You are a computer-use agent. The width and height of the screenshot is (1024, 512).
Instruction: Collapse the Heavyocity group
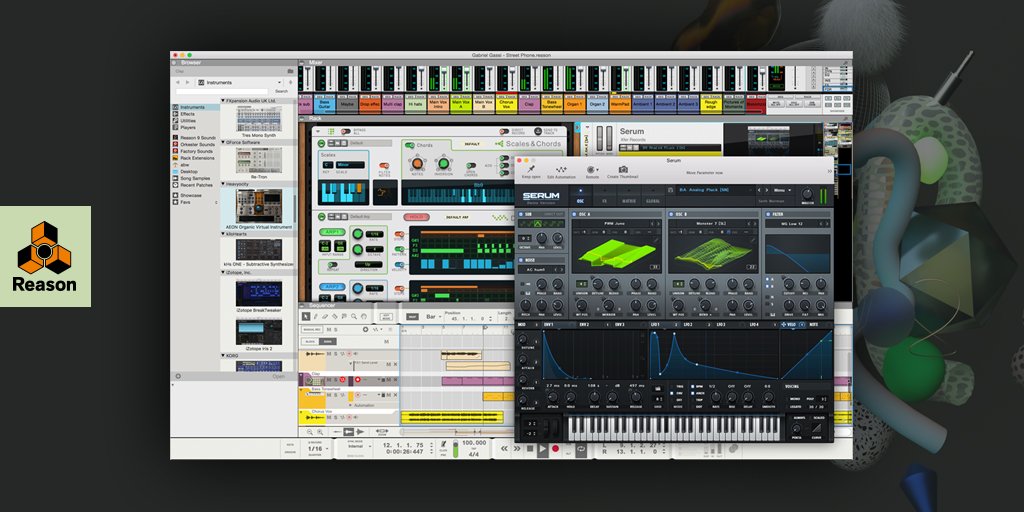(x=223, y=184)
